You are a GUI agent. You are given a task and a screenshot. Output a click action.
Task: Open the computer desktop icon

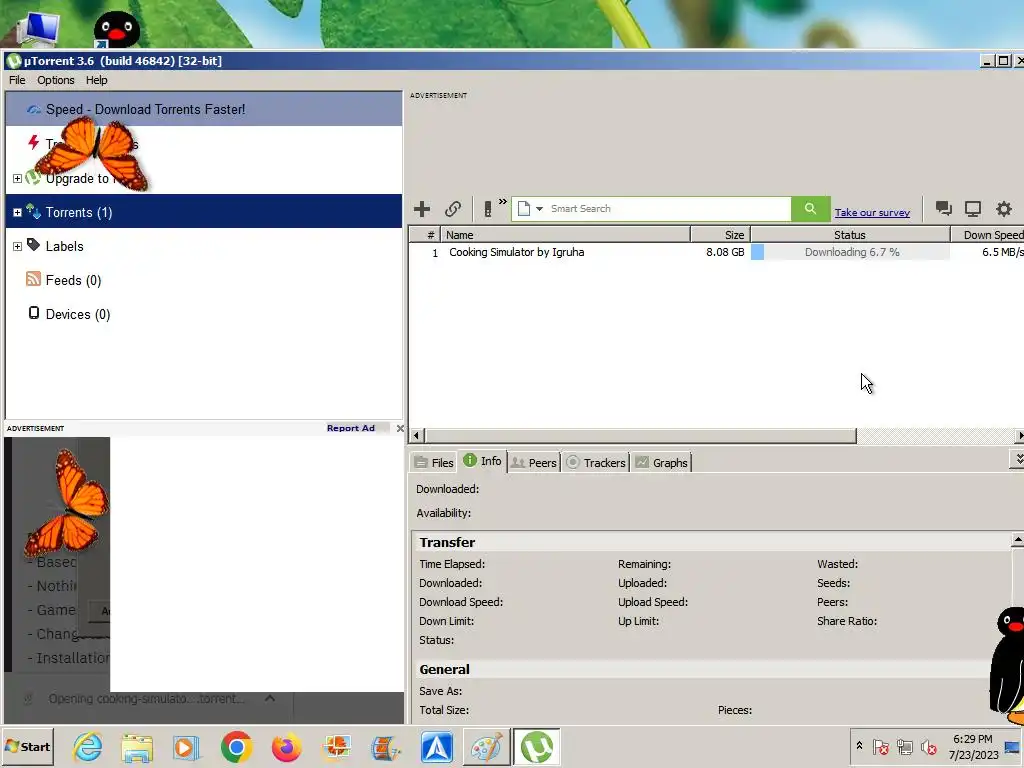click(x=37, y=27)
